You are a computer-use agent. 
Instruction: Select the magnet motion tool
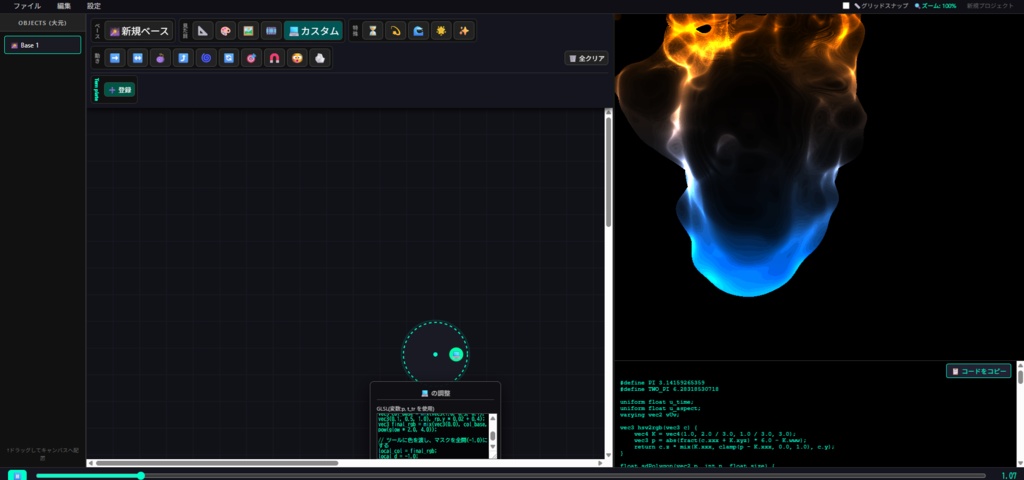click(x=274, y=58)
